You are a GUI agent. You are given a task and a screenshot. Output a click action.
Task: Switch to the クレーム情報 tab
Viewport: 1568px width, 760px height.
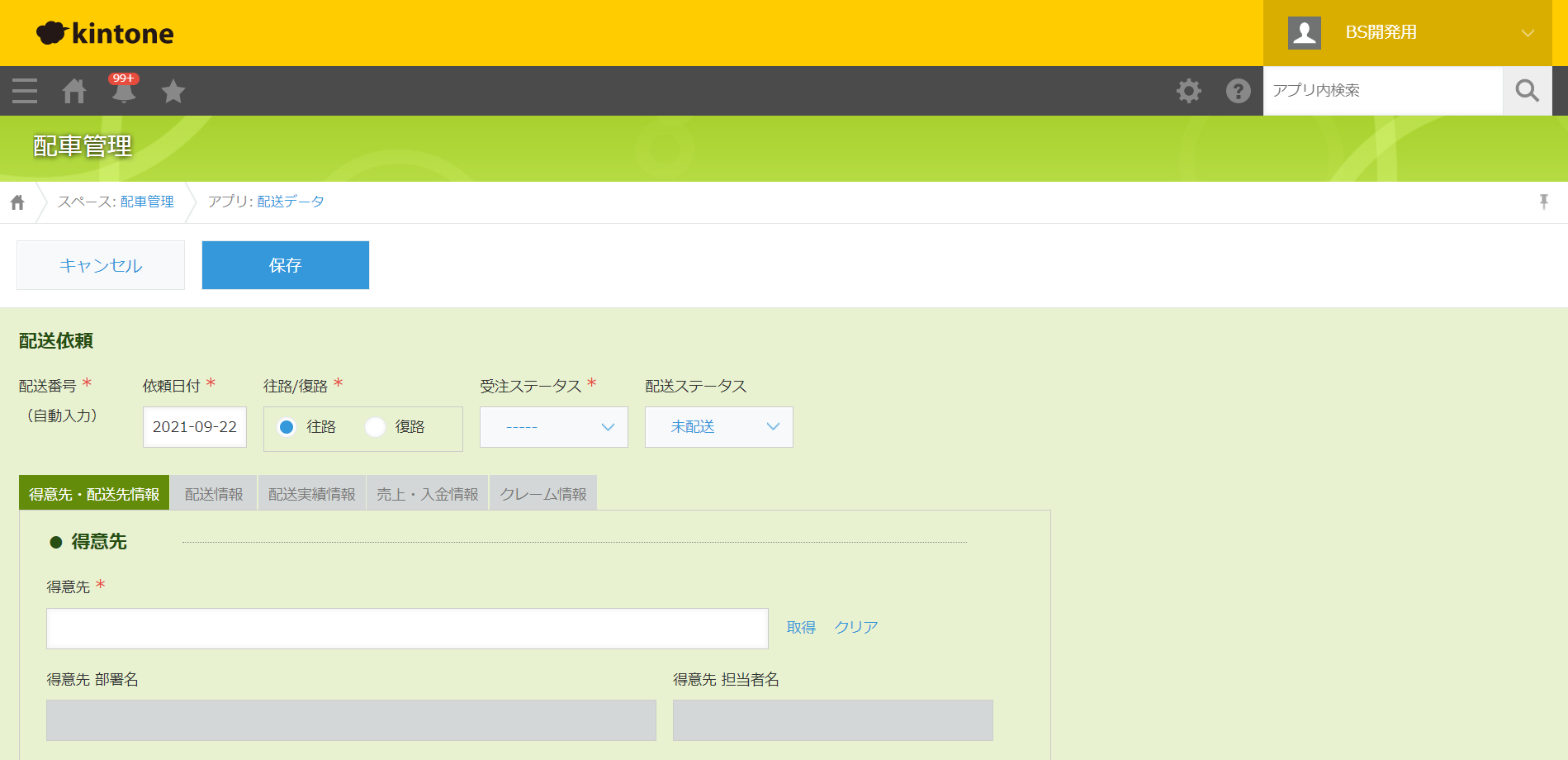tap(542, 494)
